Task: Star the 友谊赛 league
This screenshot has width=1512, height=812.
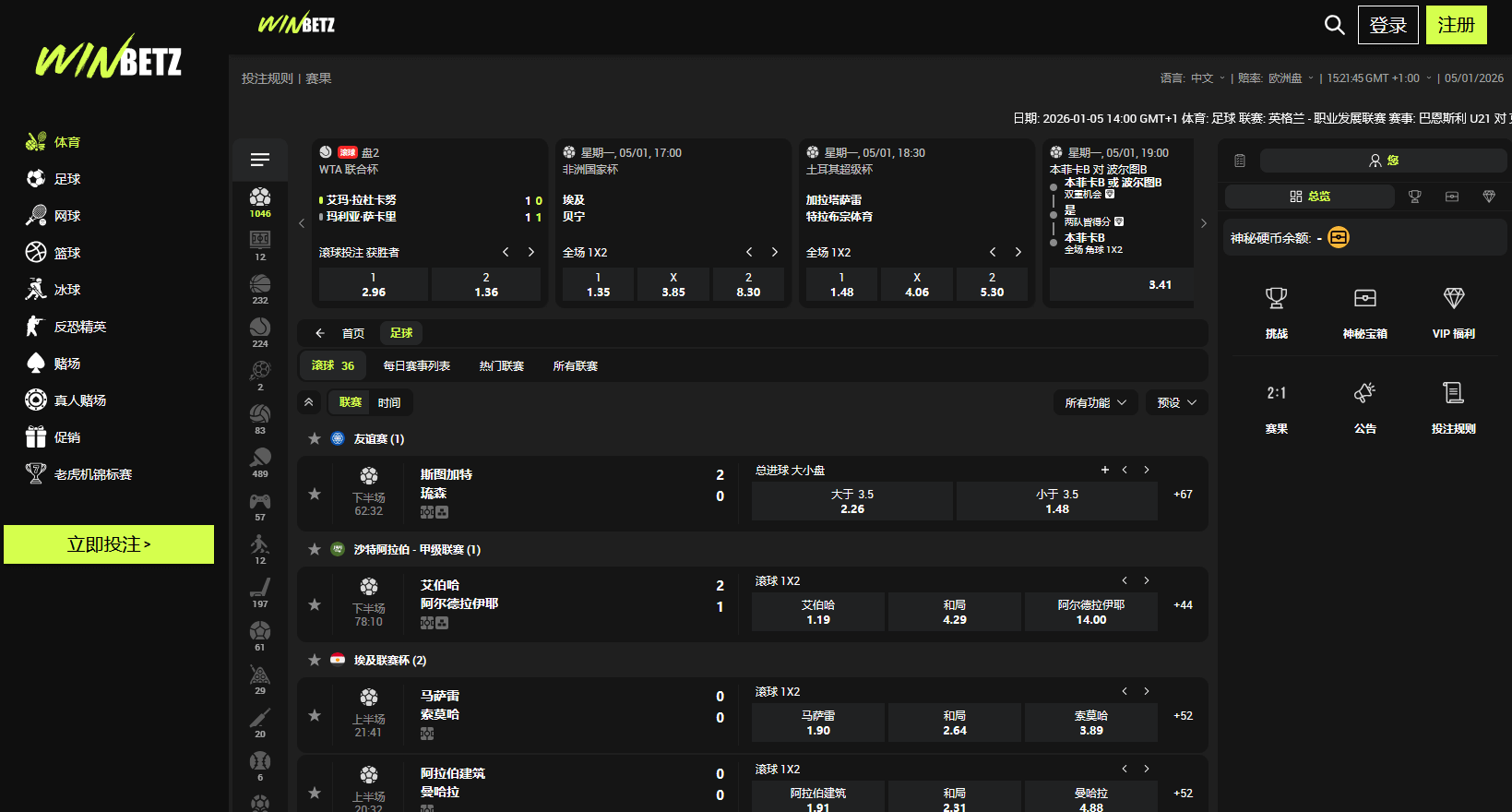Action: [315, 439]
